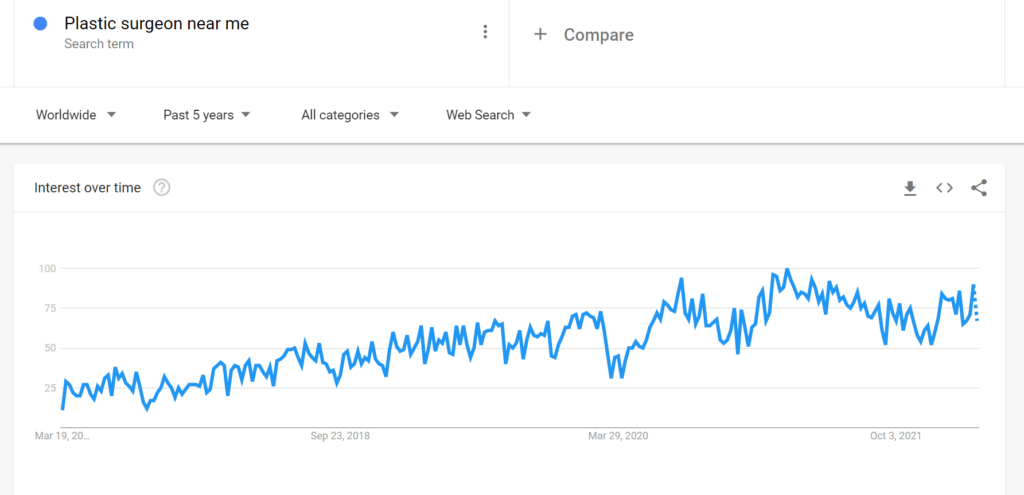The height and width of the screenshot is (495, 1024).
Task: Click the plus icon beside Compare
Action: [540, 34]
